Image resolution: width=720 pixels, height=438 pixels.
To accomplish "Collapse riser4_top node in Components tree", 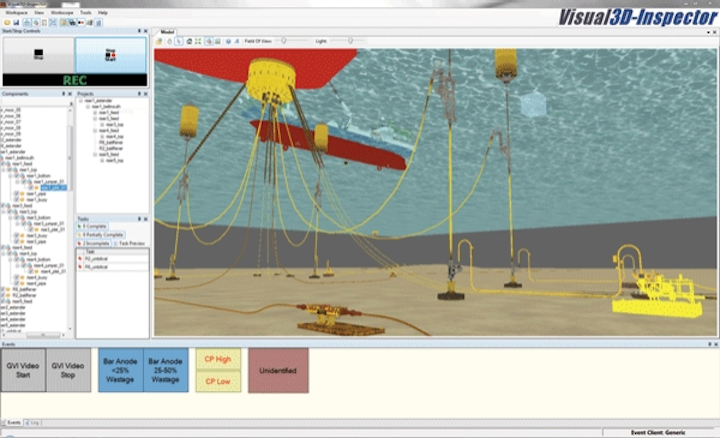I will [3, 253].
